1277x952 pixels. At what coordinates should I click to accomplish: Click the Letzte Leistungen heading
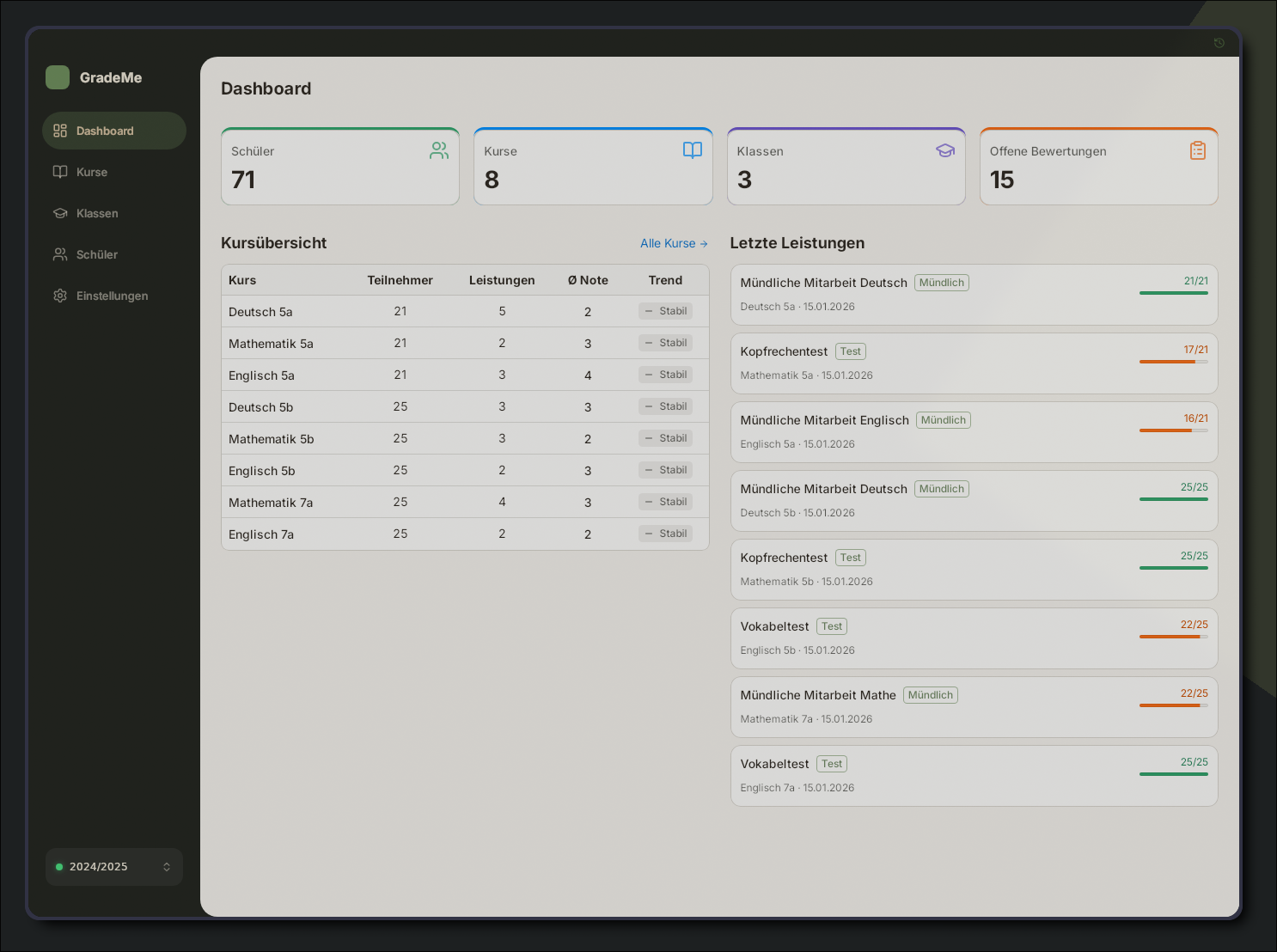797,243
